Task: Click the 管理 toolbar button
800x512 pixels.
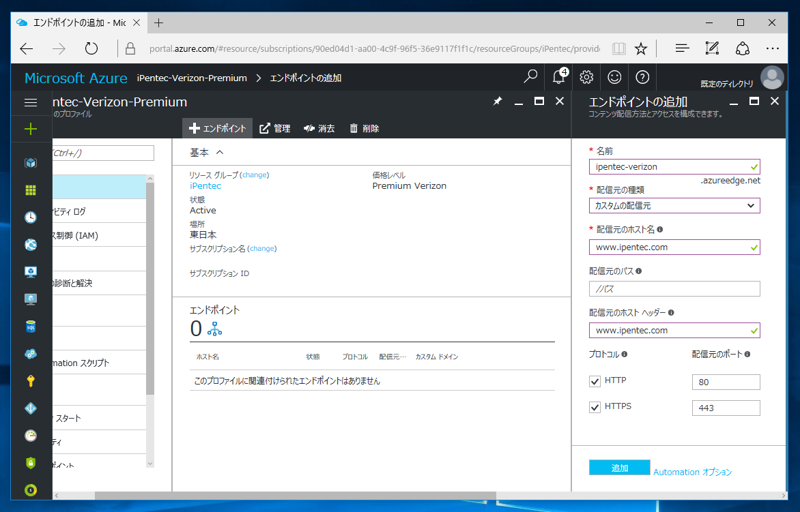Action: (x=274, y=129)
